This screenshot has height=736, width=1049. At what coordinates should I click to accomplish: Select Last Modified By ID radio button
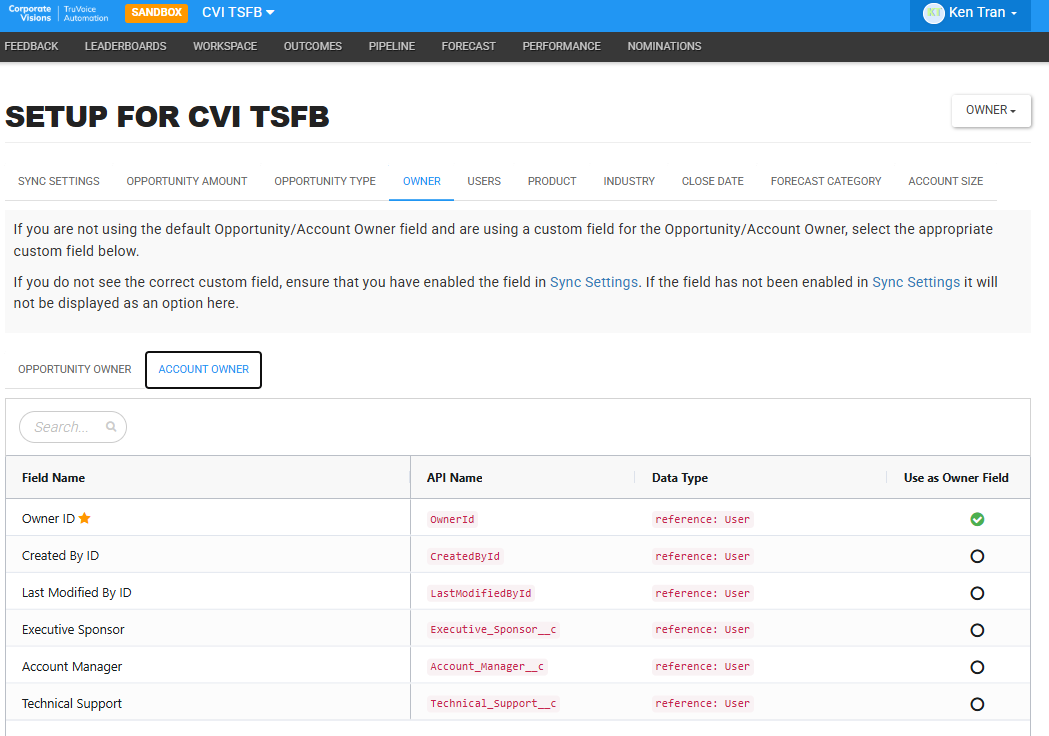pos(977,593)
